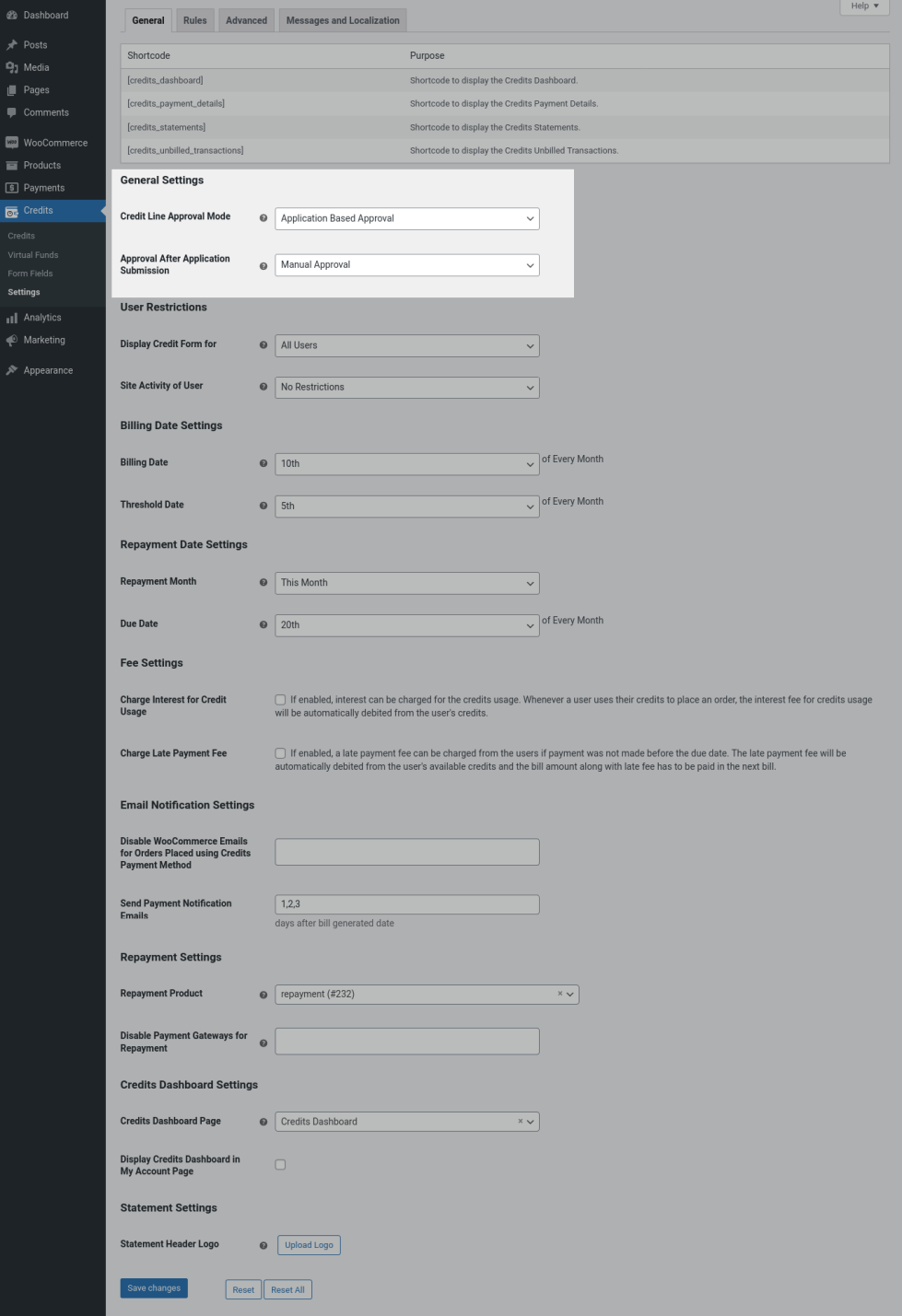Click the Upload Logo button

(309, 1245)
